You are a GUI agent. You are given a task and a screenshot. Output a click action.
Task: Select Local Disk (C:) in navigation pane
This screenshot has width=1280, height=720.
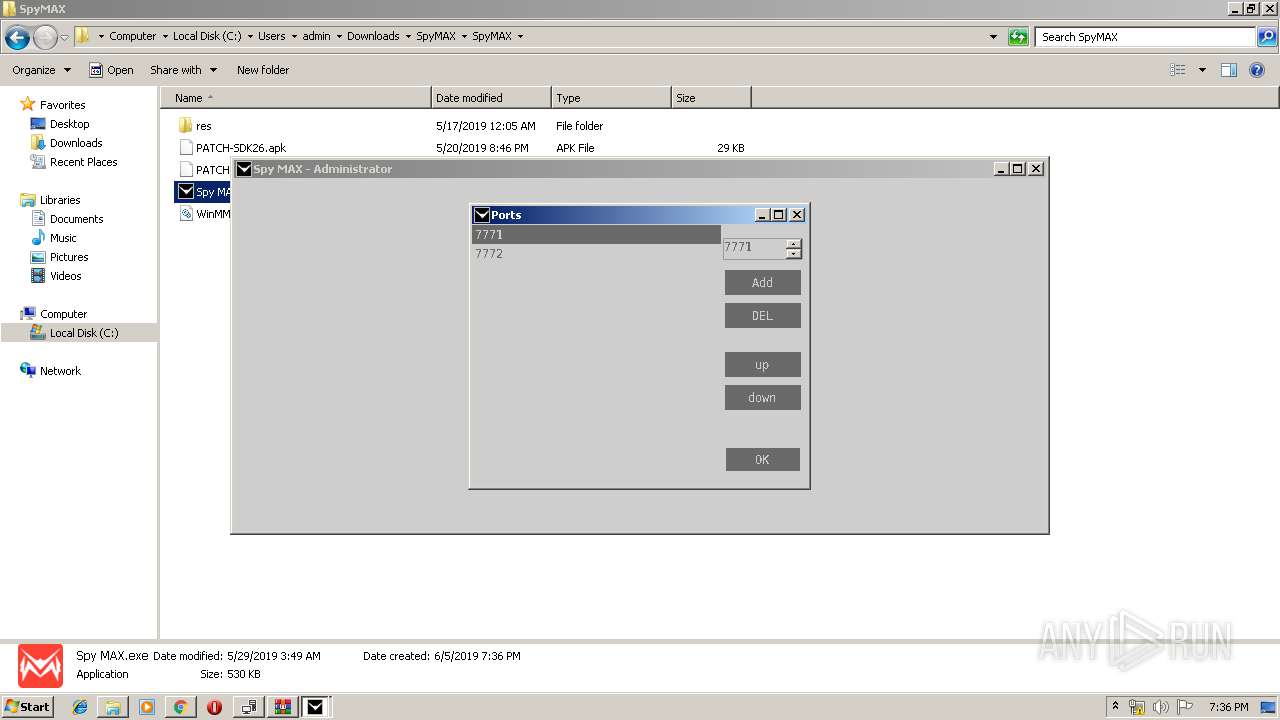[x=84, y=333]
